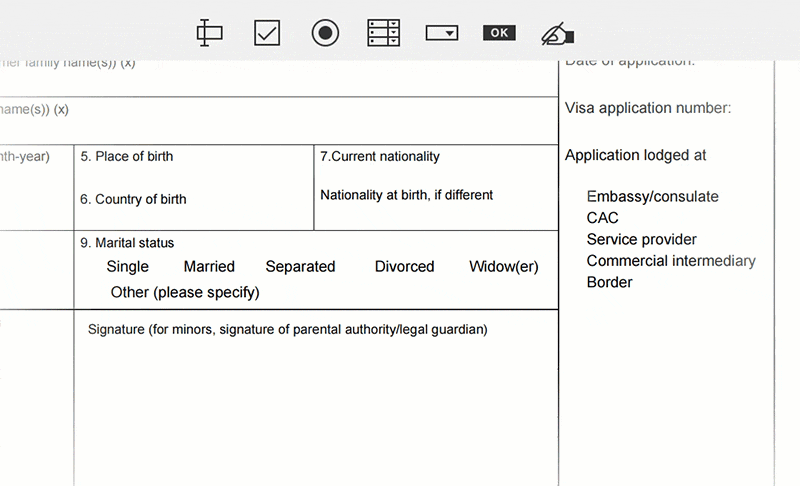This screenshot has height=486, width=800.
Task: Click 'Visa application number:' text
Action: point(648,108)
